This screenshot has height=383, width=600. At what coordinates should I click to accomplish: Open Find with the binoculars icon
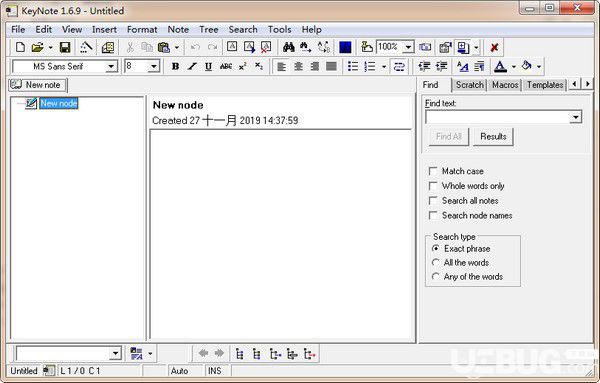click(x=289, y=47)
